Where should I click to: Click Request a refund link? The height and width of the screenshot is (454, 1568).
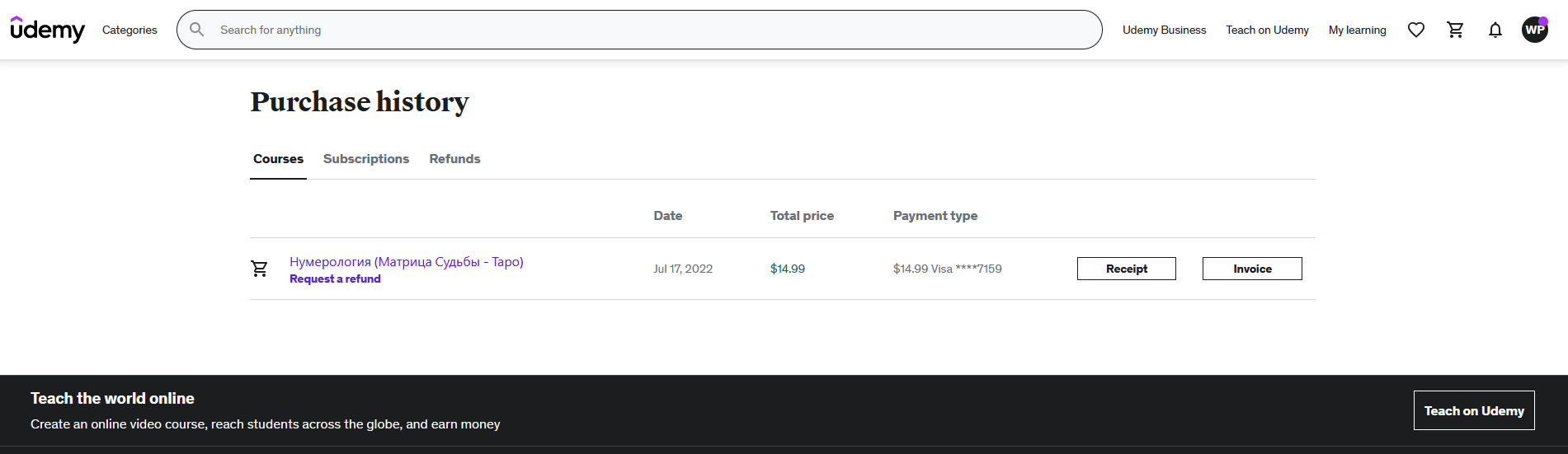pos(335,279)
